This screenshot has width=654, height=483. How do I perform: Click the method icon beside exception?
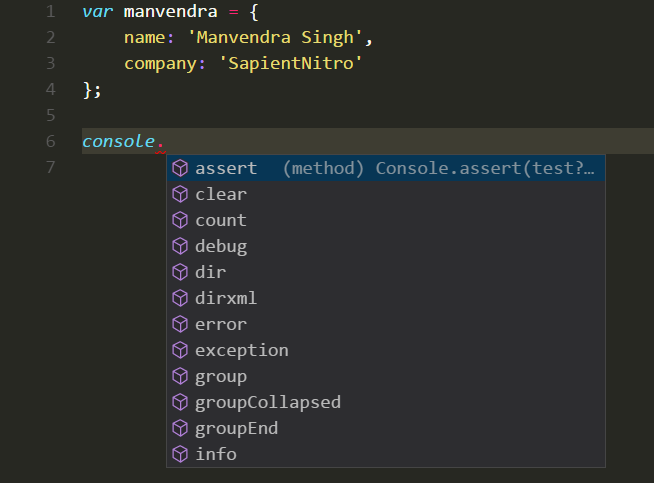point(180,350)
